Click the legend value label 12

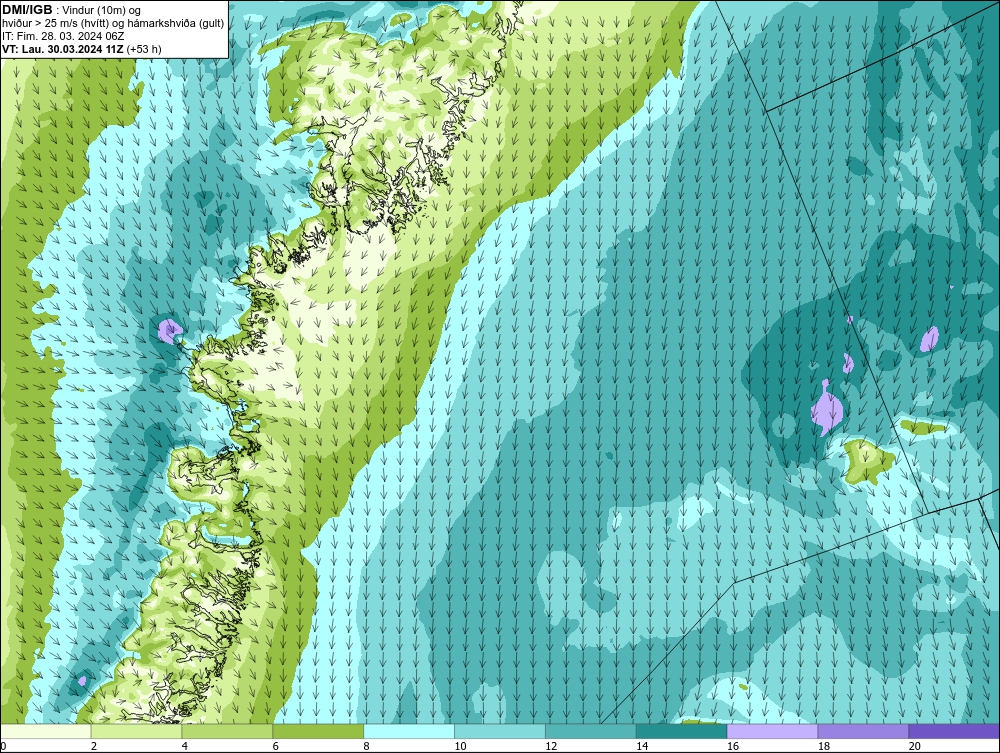tap(551, 746)
